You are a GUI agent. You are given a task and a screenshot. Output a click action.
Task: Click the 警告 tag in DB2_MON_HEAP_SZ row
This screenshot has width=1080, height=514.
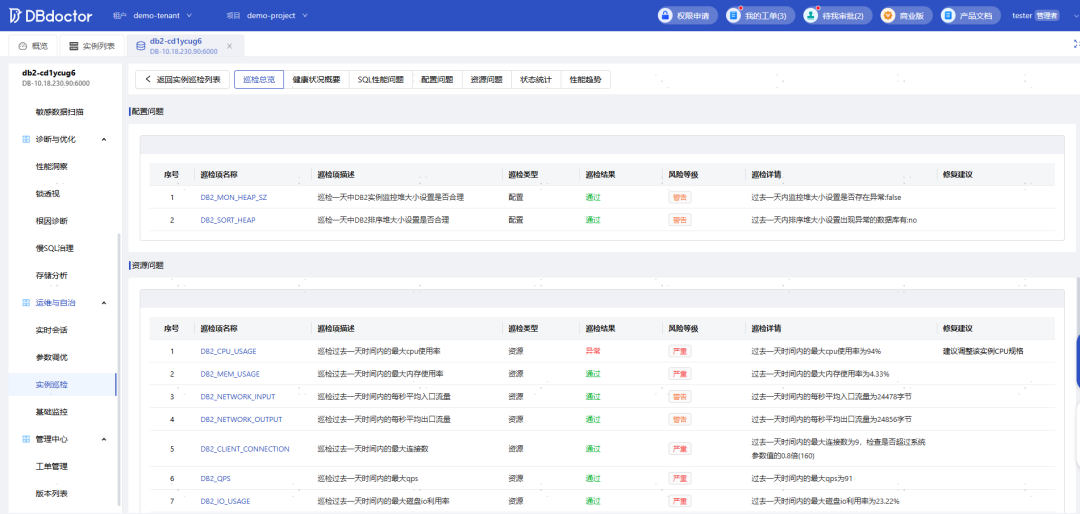coord(680,197)
